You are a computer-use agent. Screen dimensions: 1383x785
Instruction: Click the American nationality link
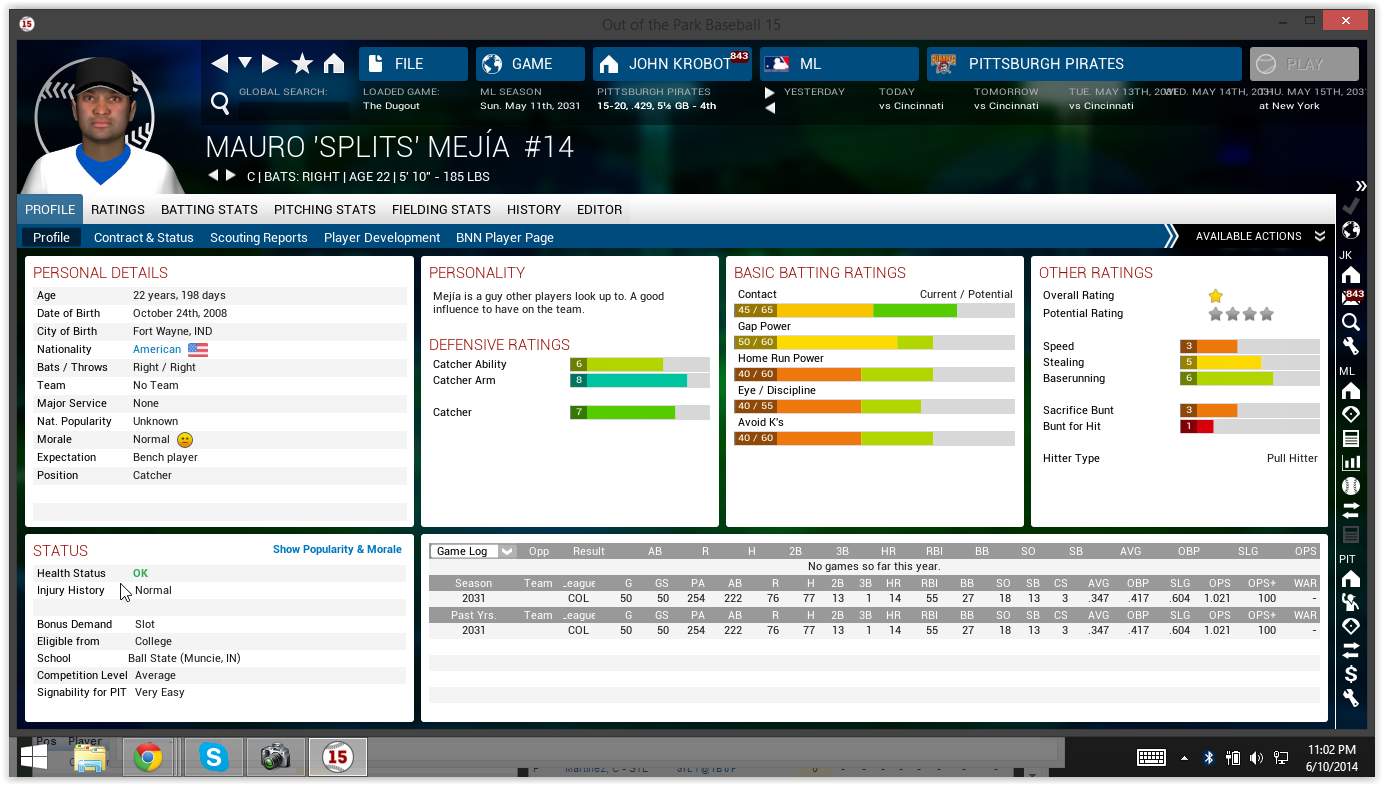[x=157, y=350]
